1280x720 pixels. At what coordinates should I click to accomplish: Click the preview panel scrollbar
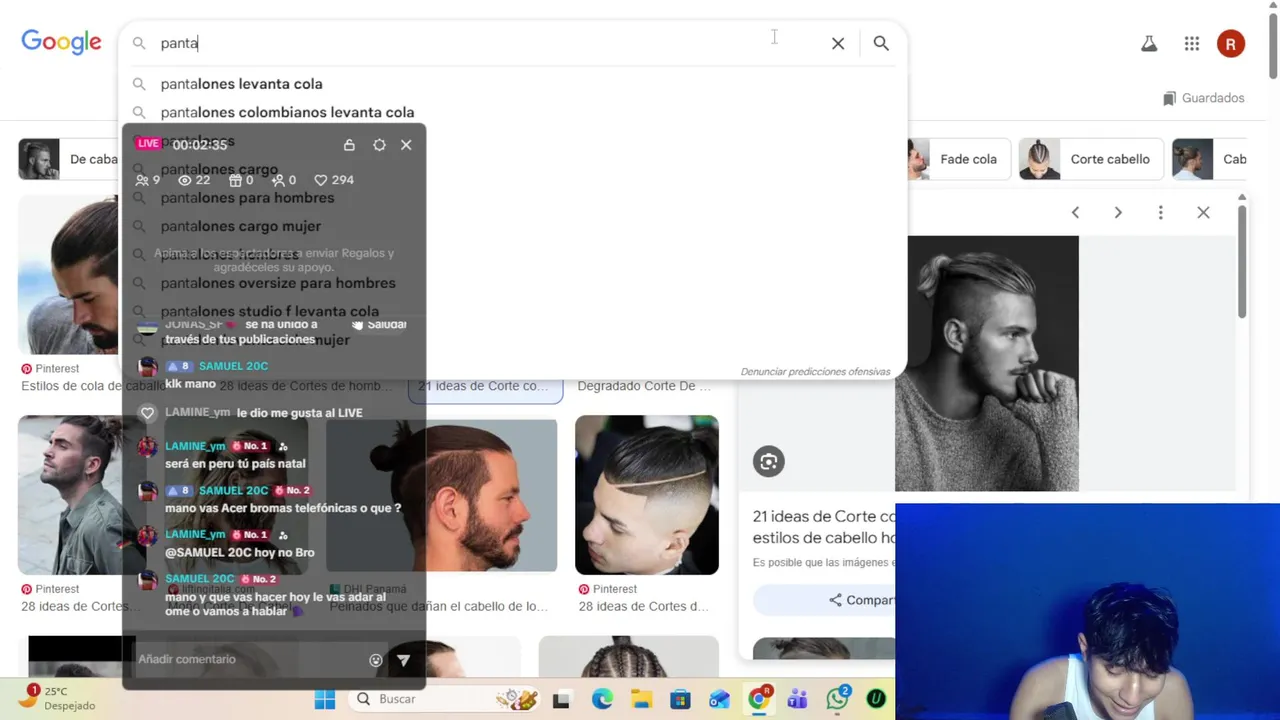pos(1243,262)
